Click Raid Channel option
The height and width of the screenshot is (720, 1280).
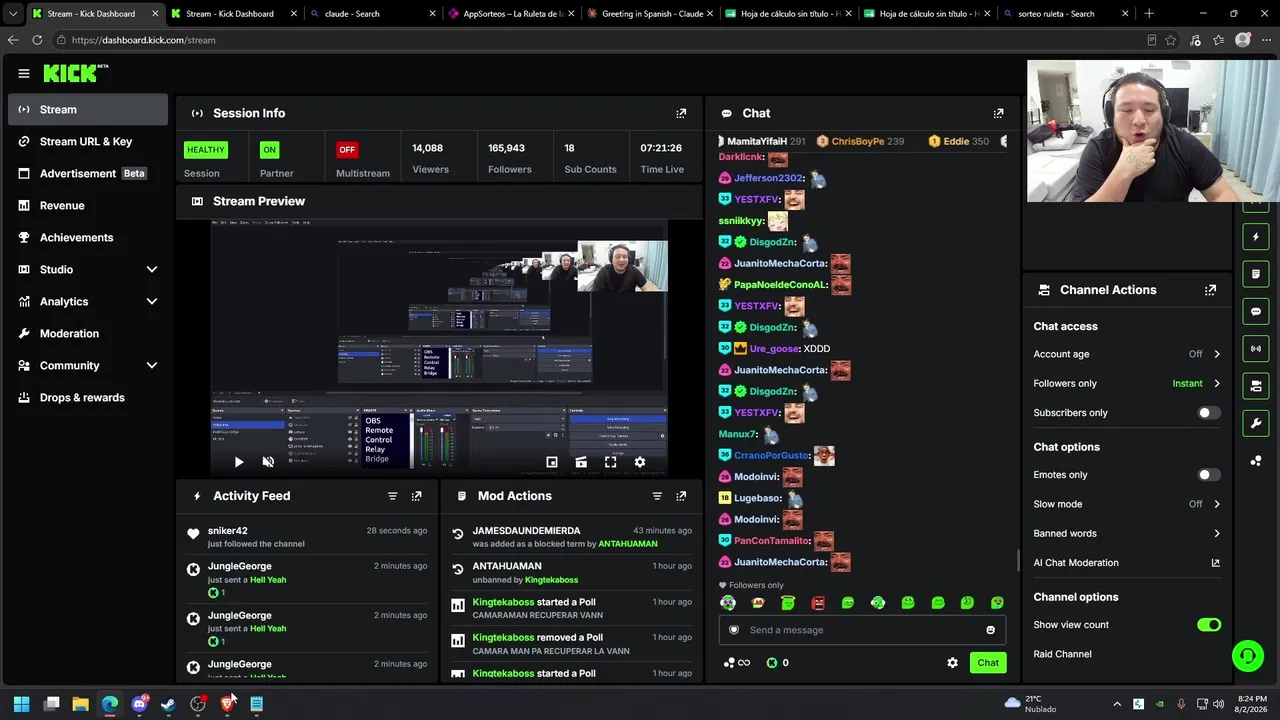click(1062, 654)
